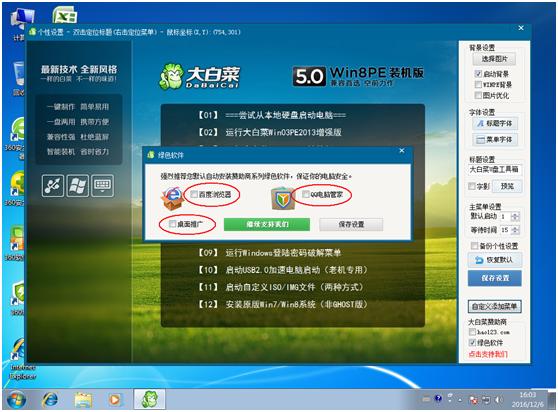Tick the 百度浏览器 checkbox

pyautogui.click(x=194, y=194)
